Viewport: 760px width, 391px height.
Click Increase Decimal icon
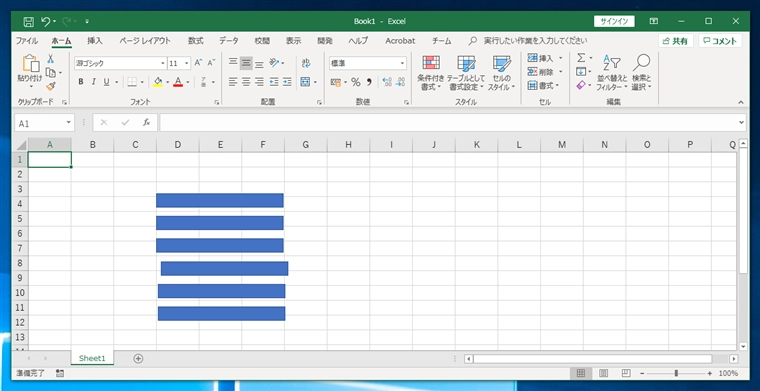[387, 82]
